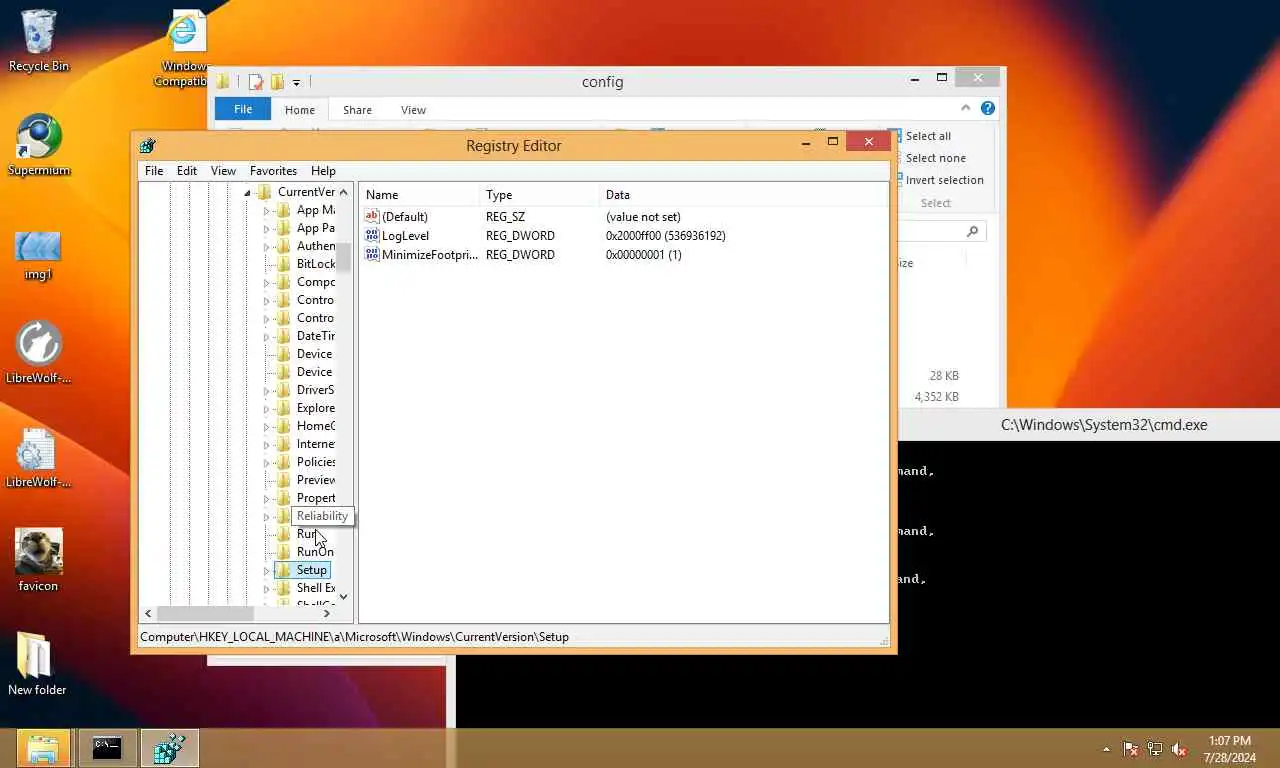Switch to Home tab in config window

[300, 110]
